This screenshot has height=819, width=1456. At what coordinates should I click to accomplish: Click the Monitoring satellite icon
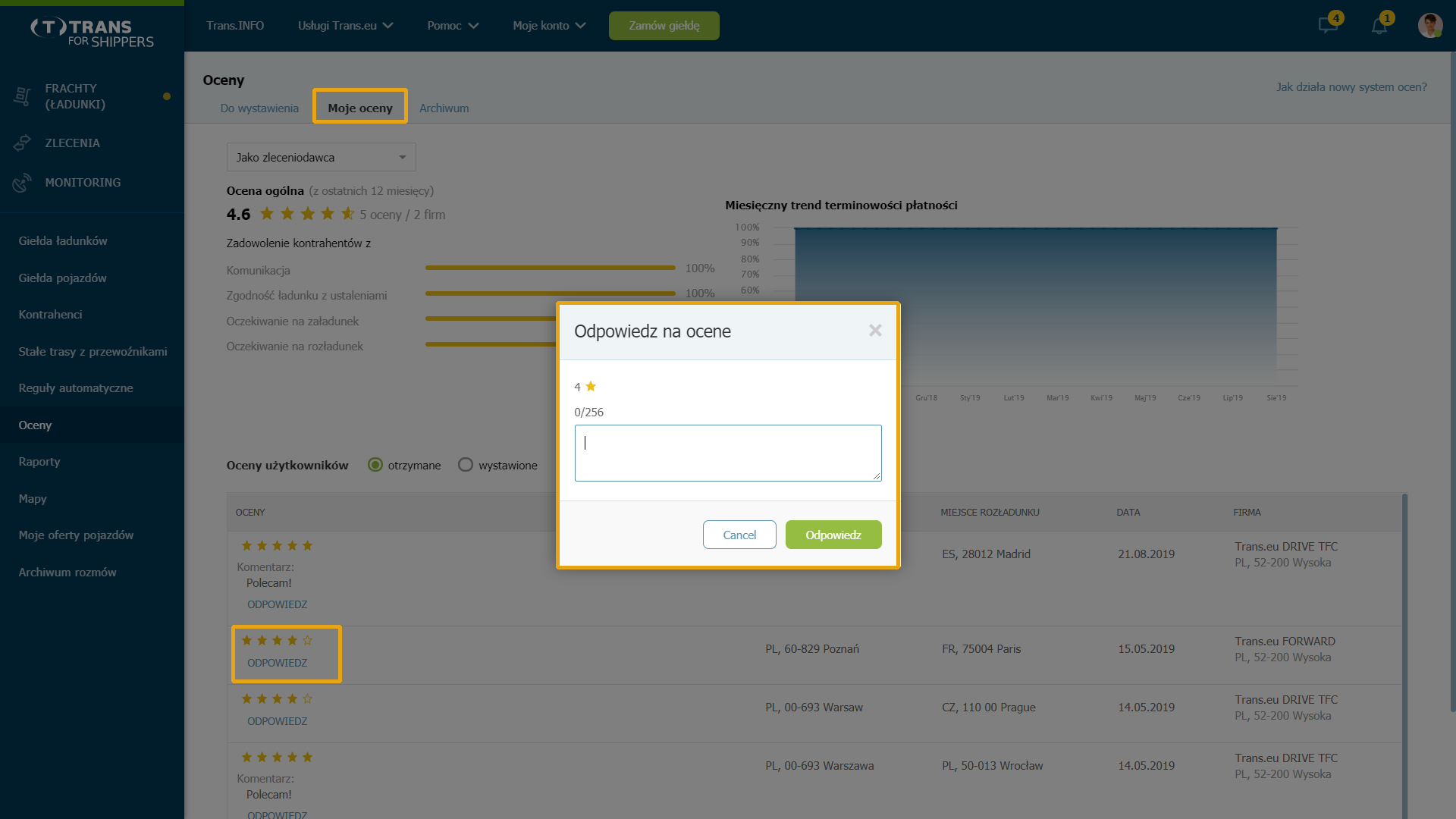[22, 183]
